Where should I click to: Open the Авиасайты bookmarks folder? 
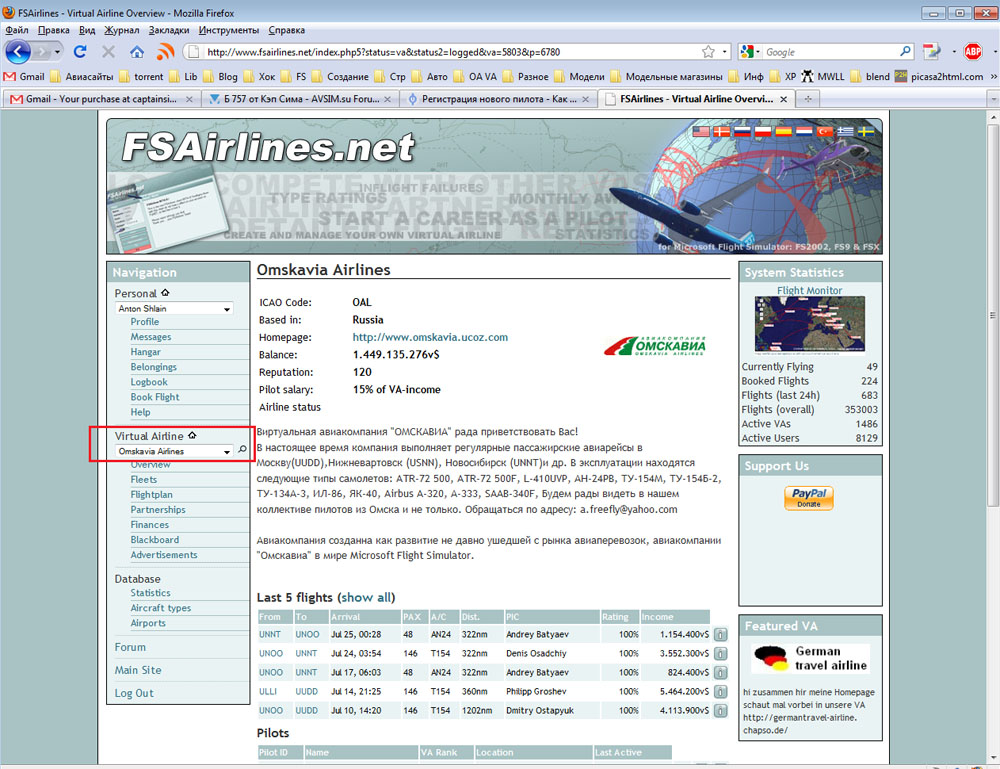point(82,77)
